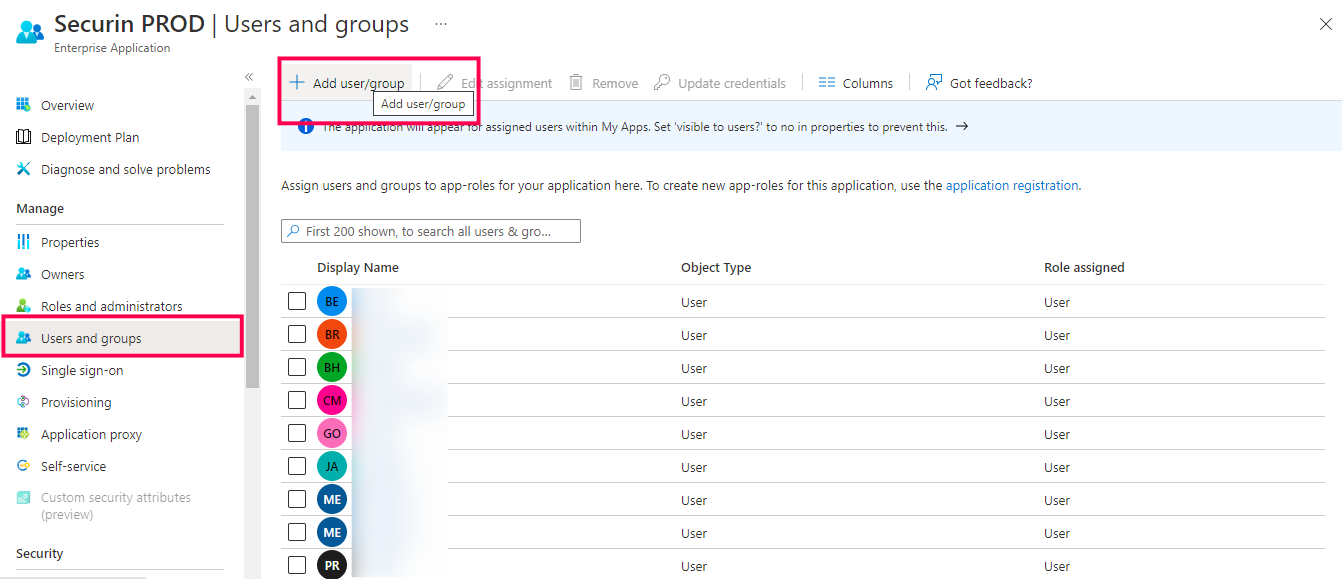Click the Object Type column header
Viewport: 1343px width, 579px height.
click(716, 267)
